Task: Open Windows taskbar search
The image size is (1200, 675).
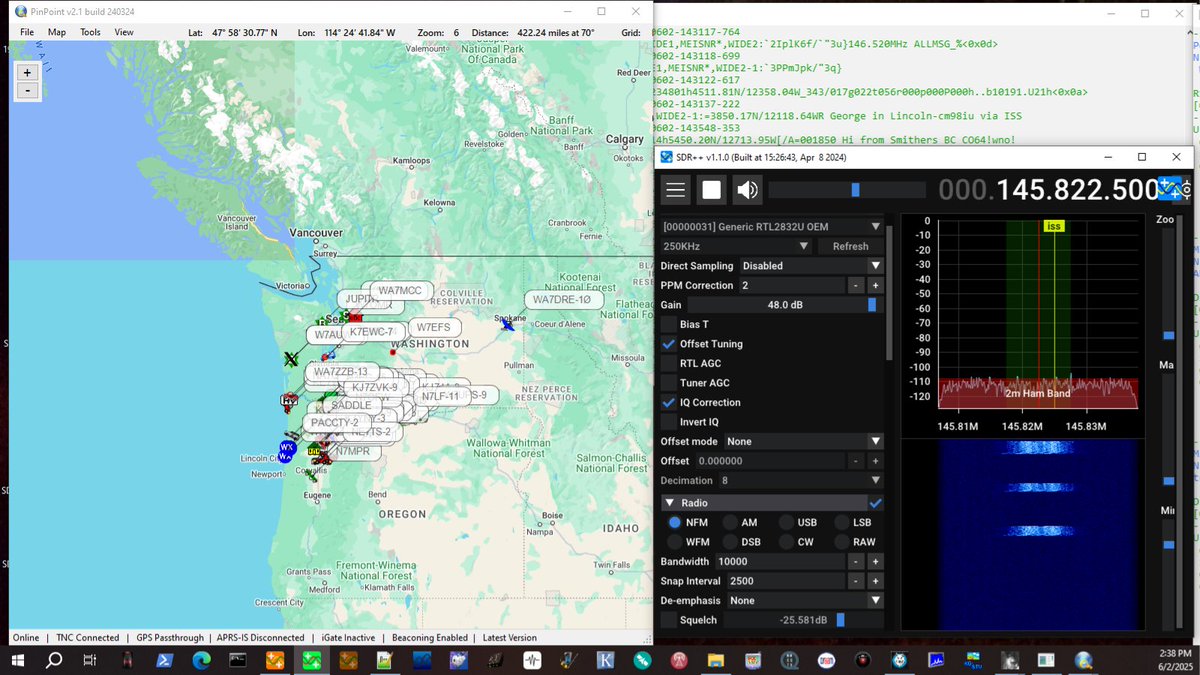Action: tap(54, 660)
